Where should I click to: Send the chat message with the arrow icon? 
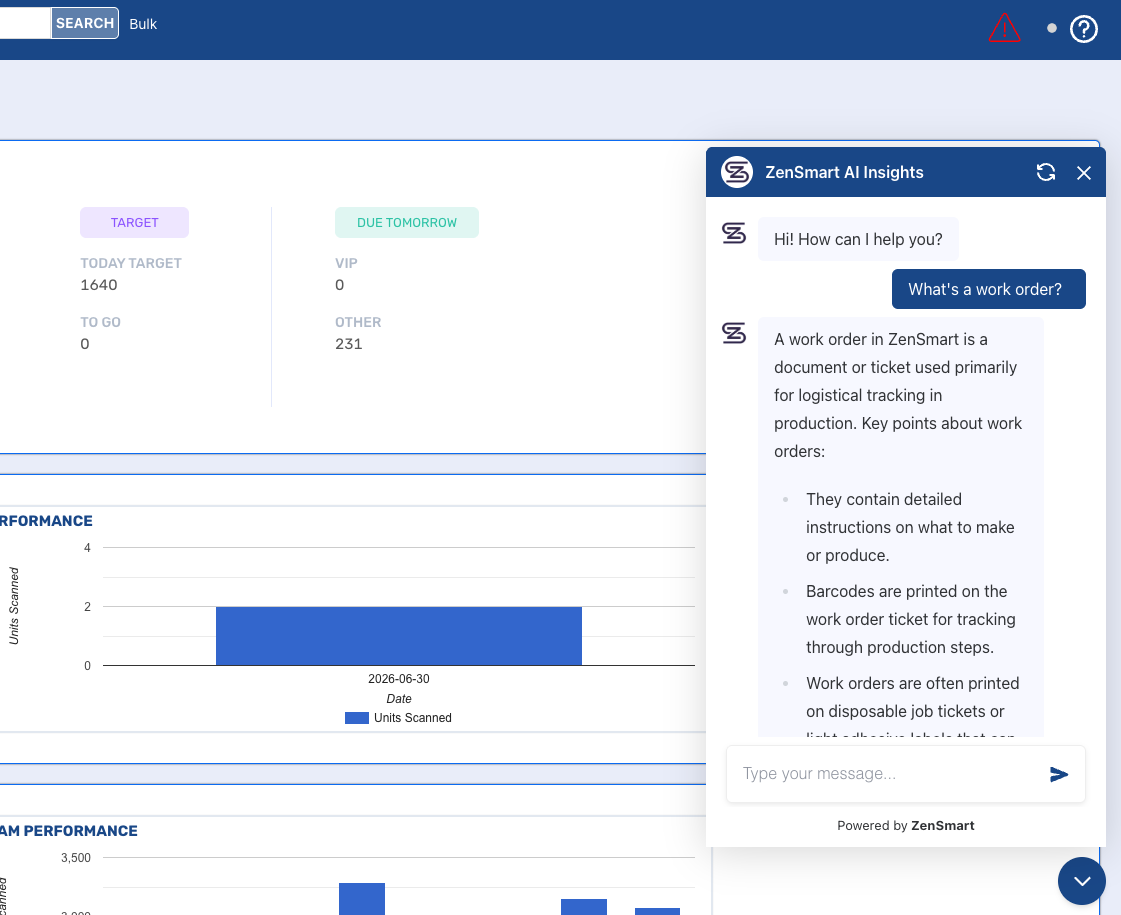(x=1059, y=774)
